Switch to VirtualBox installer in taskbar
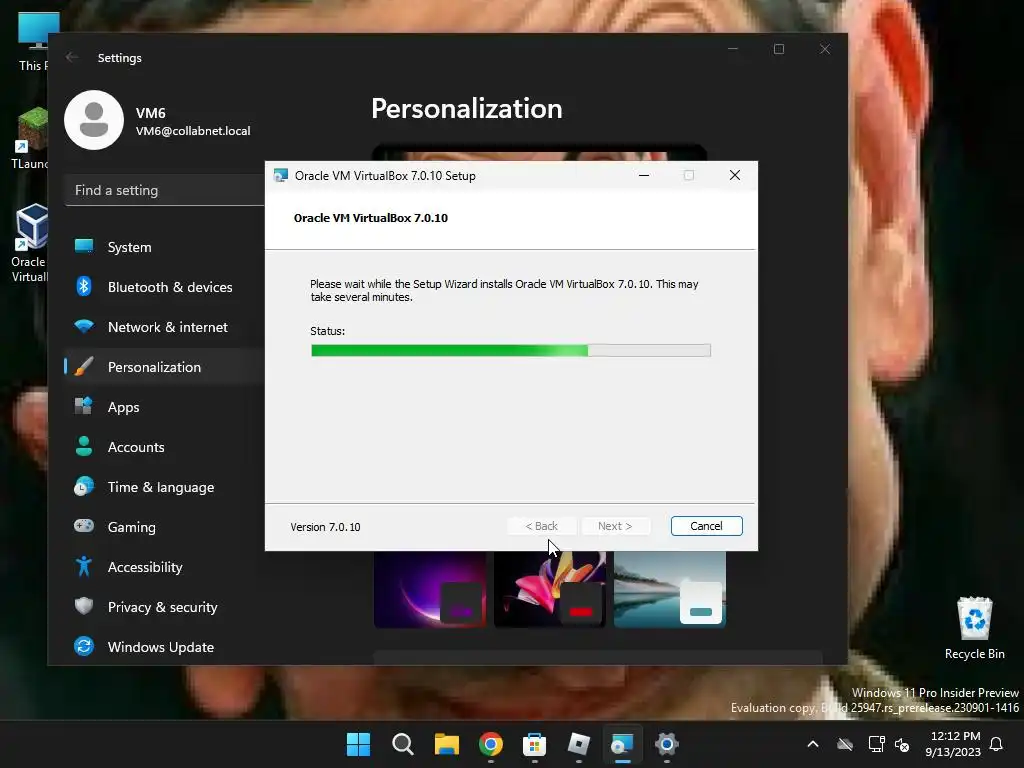 [x=622, y=744]
